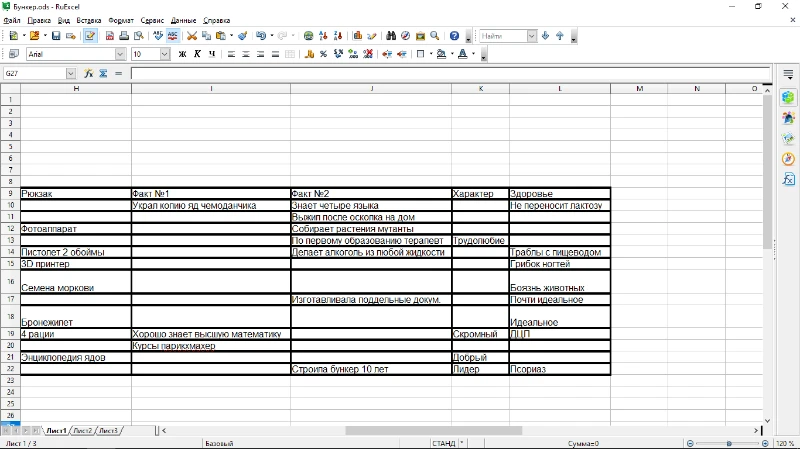Viewport: 800px width, 449px height.
Task: Click the Sum sigma icon
Action: (x=104, y=73)
